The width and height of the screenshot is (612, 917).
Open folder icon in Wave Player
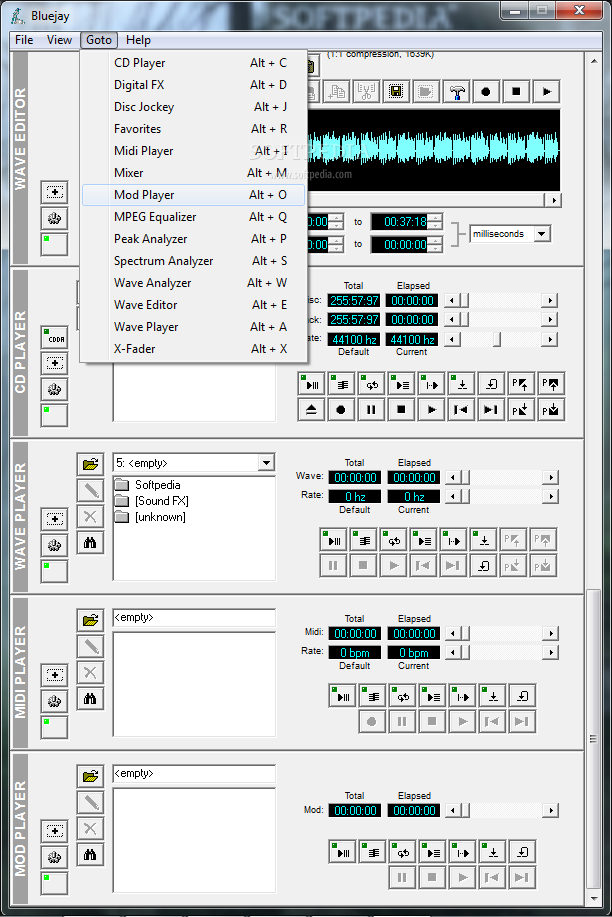pos(90,464)
